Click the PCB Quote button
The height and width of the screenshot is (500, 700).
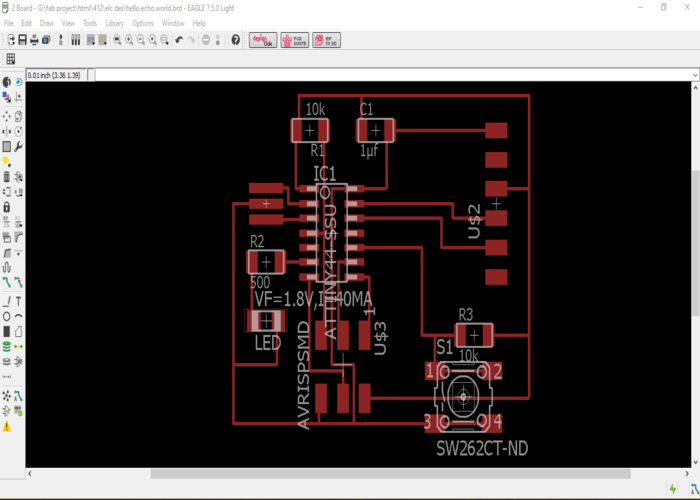coord(295,40)
